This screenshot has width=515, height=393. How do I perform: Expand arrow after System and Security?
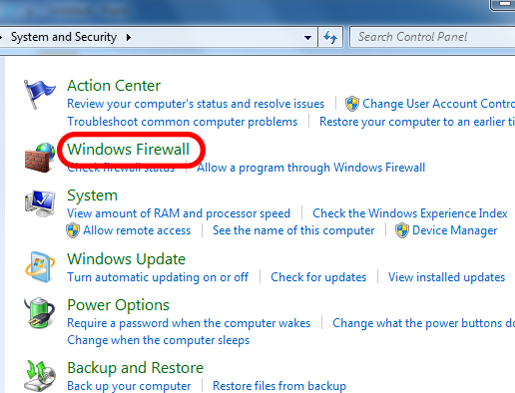coord(129,37)
